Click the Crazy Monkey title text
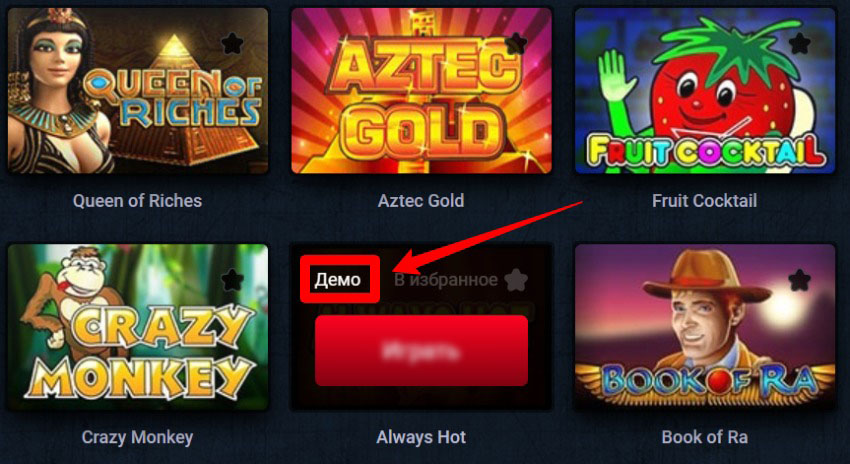 pyautogui.click(x=137, y=437)
